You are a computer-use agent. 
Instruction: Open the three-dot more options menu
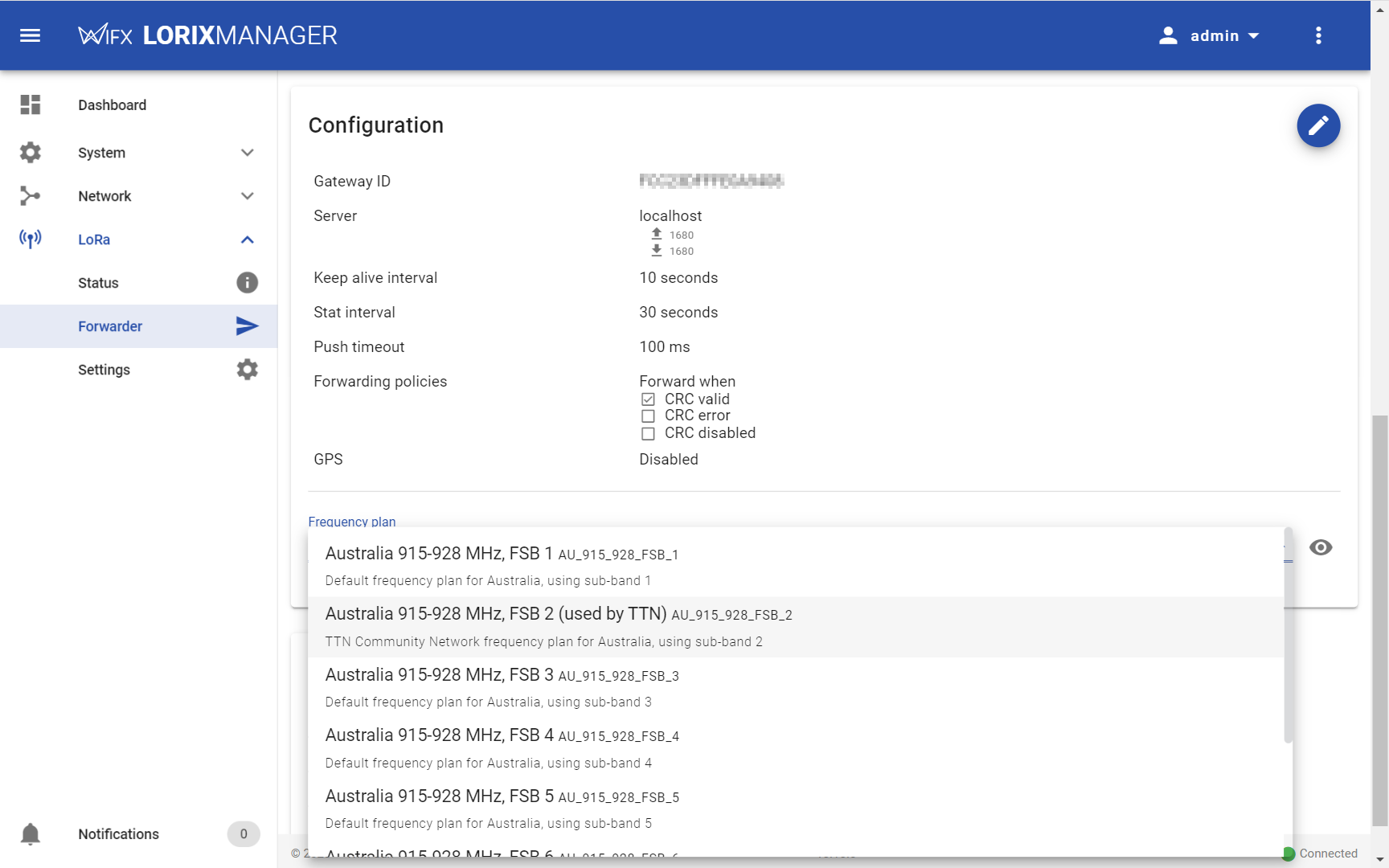pos(1317,35)
